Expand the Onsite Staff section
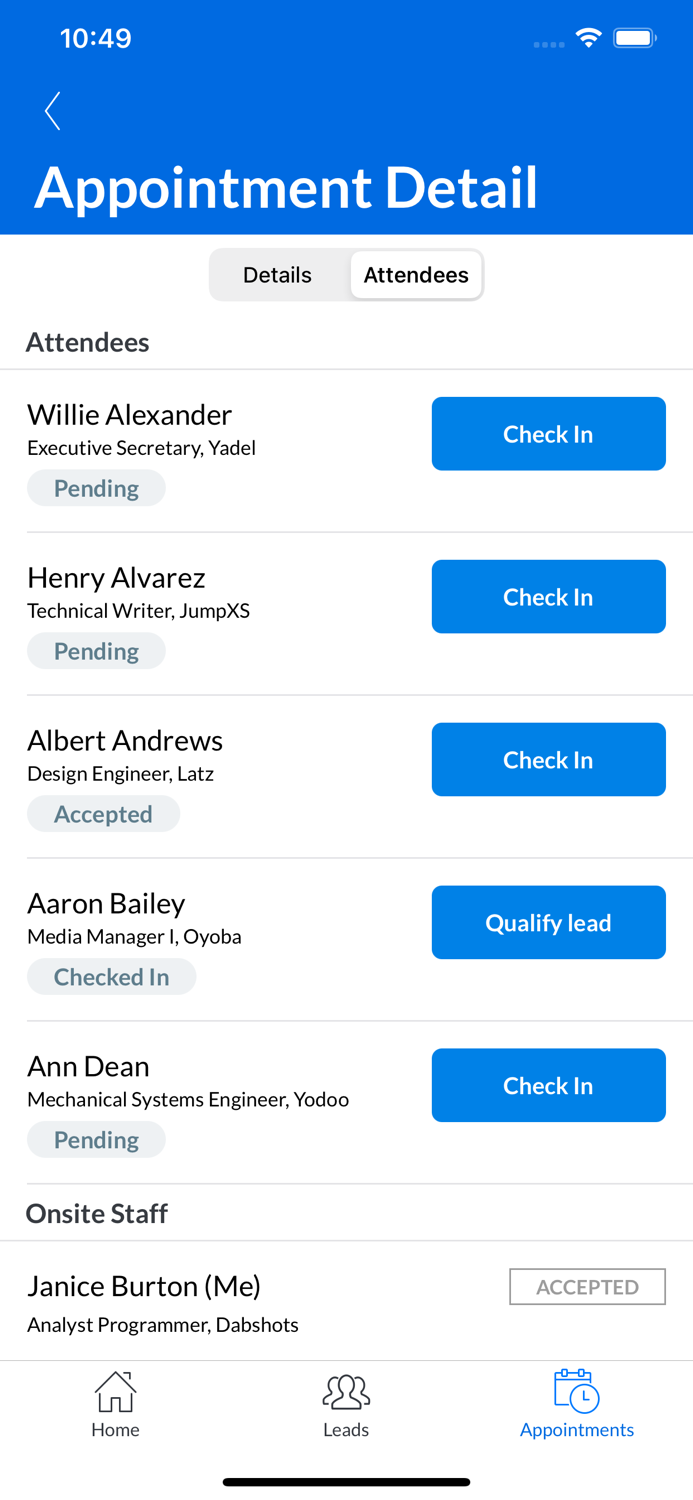 tap(96, 1213)
